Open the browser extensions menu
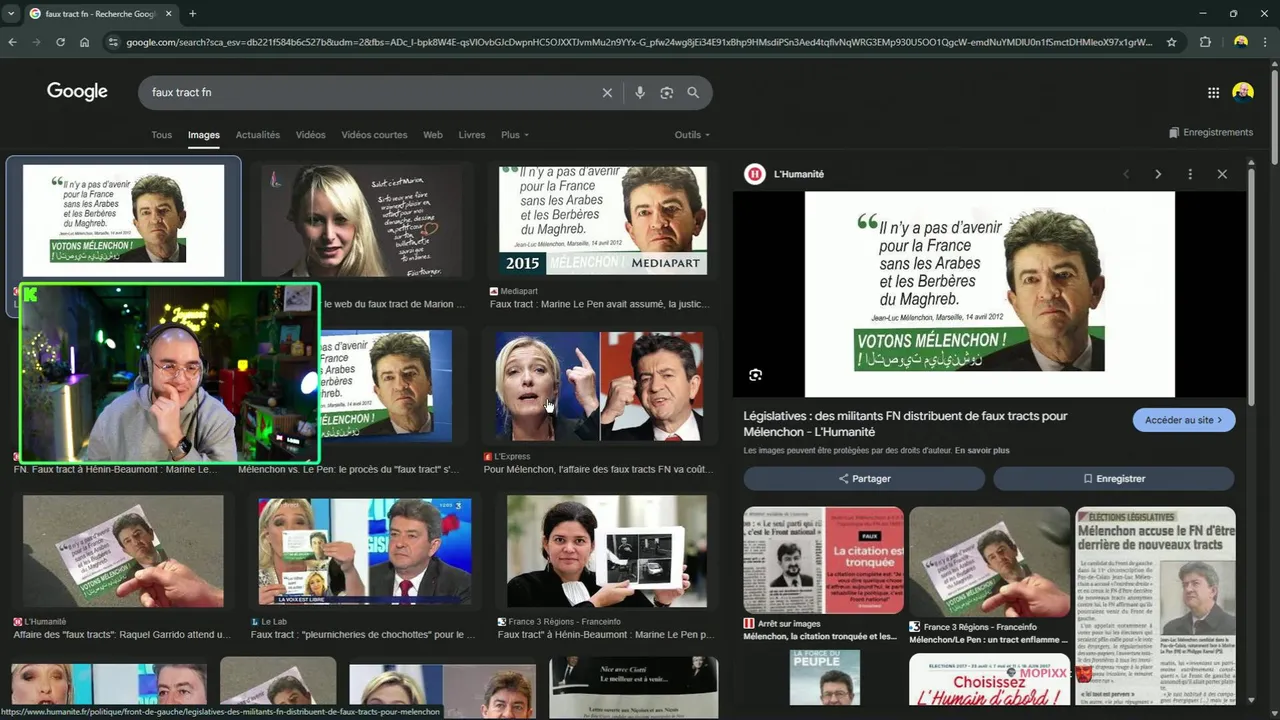 [1205, 42]
